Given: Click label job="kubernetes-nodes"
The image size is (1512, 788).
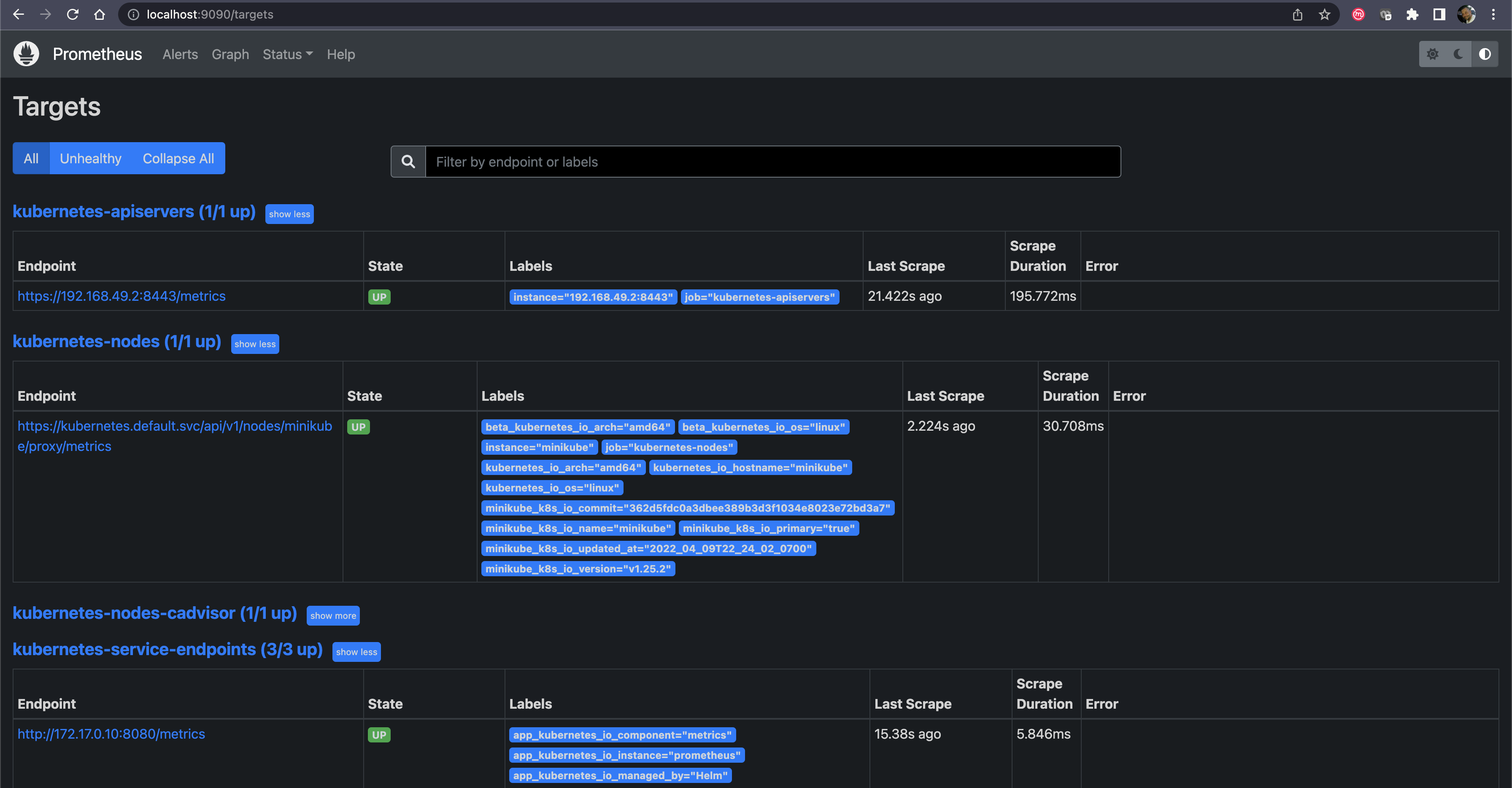Looking at the screenshot, I should (669, 447).
